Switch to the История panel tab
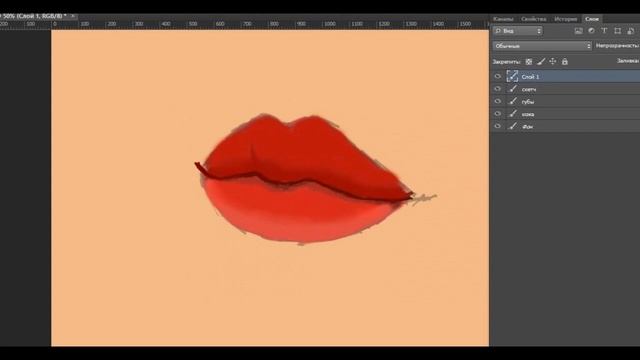 [565, 19]
